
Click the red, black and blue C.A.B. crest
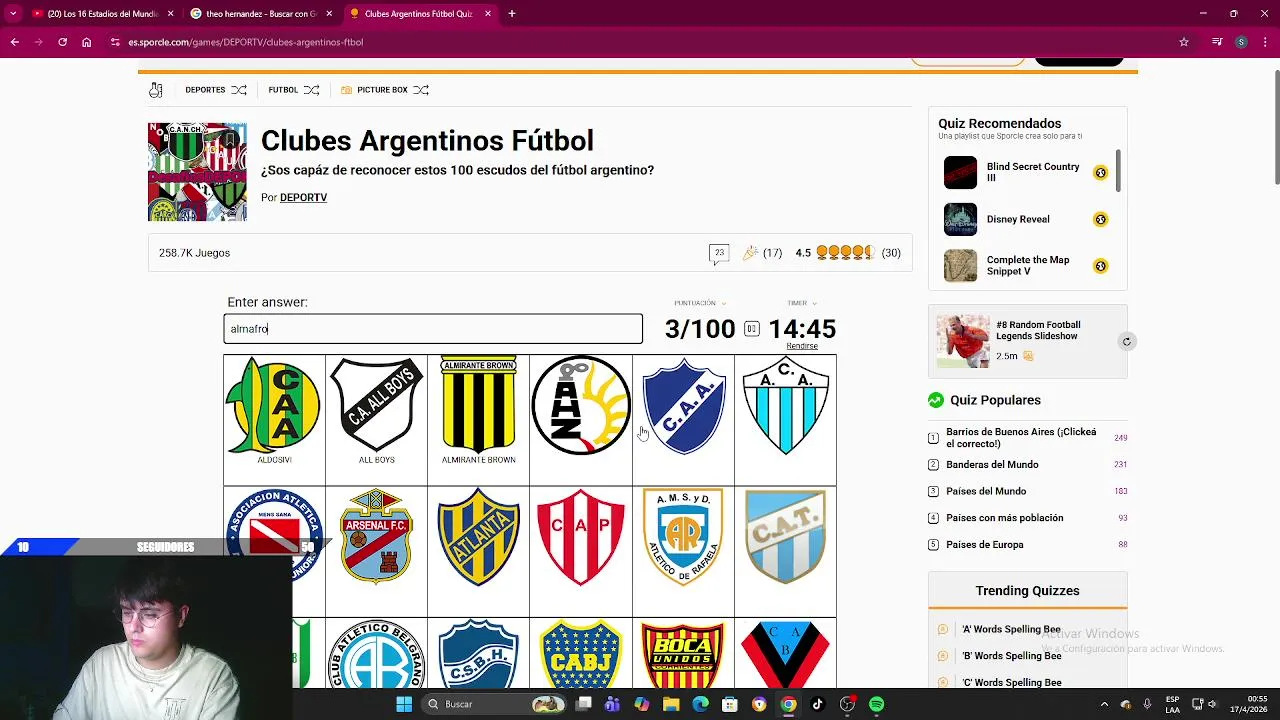786,654
